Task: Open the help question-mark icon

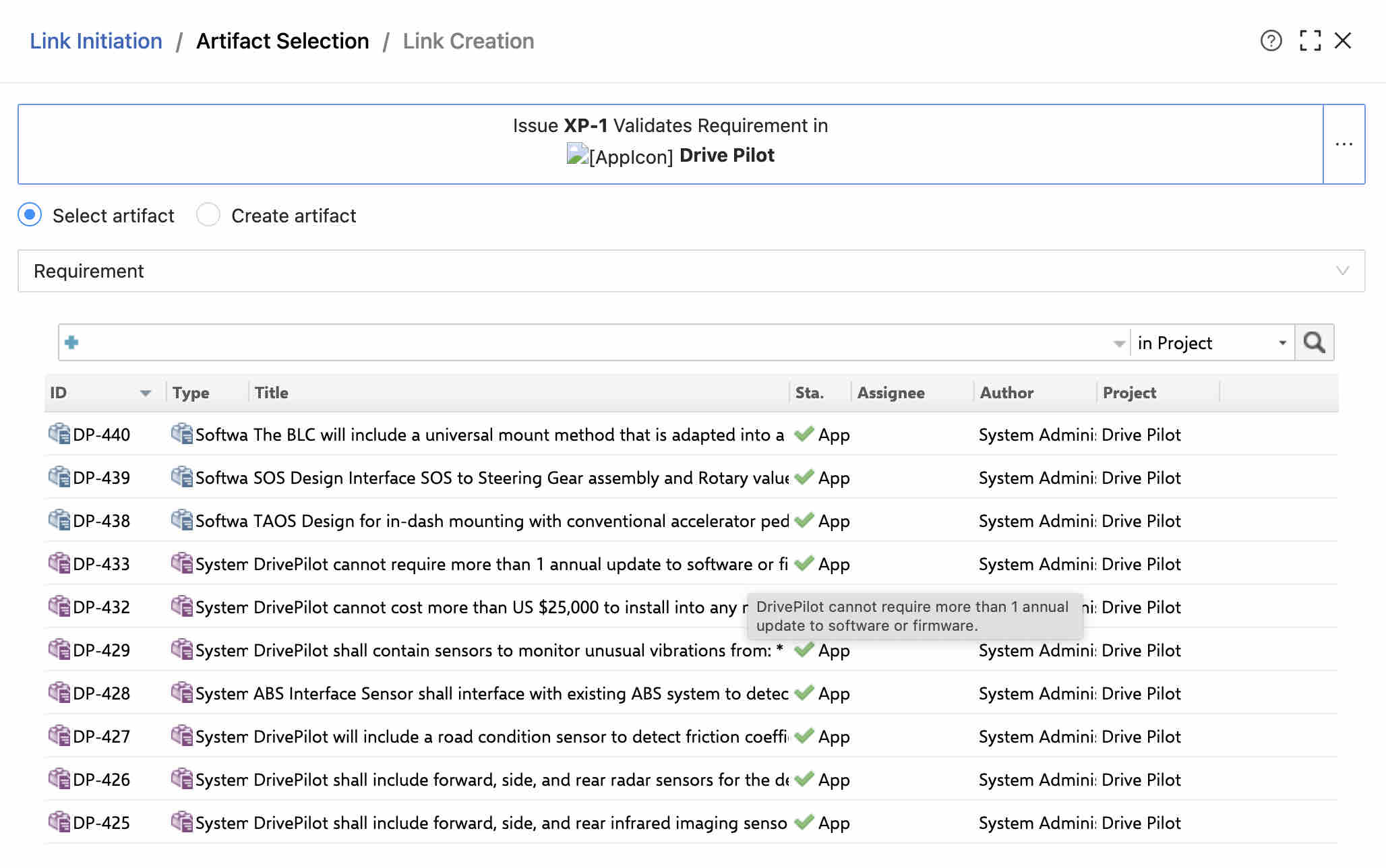Action: (x=1271, y=41)
